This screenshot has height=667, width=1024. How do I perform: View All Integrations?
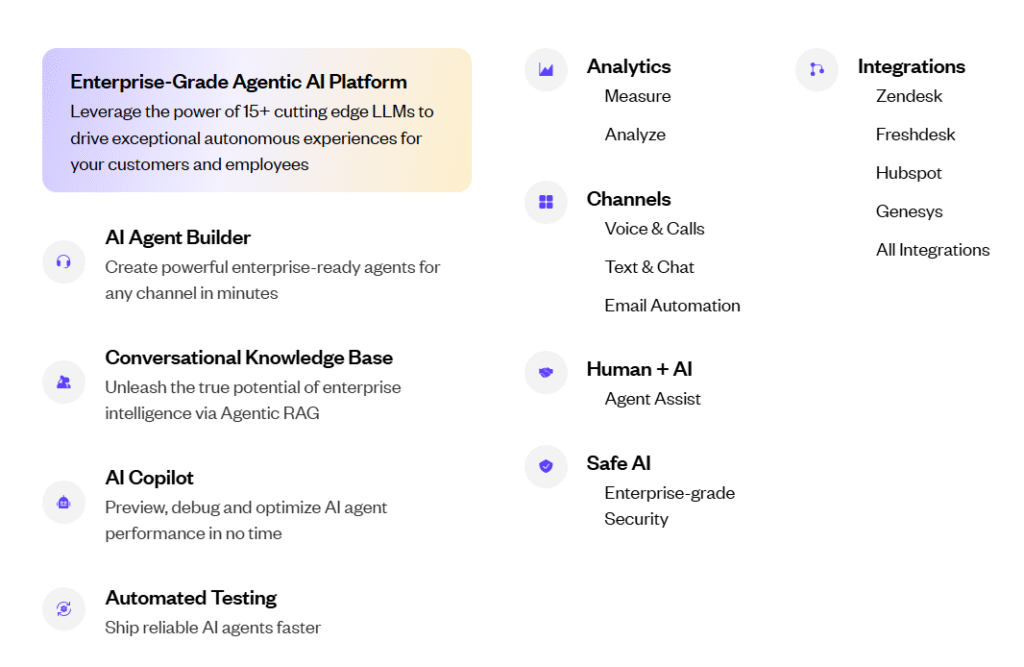coord(932,250)
